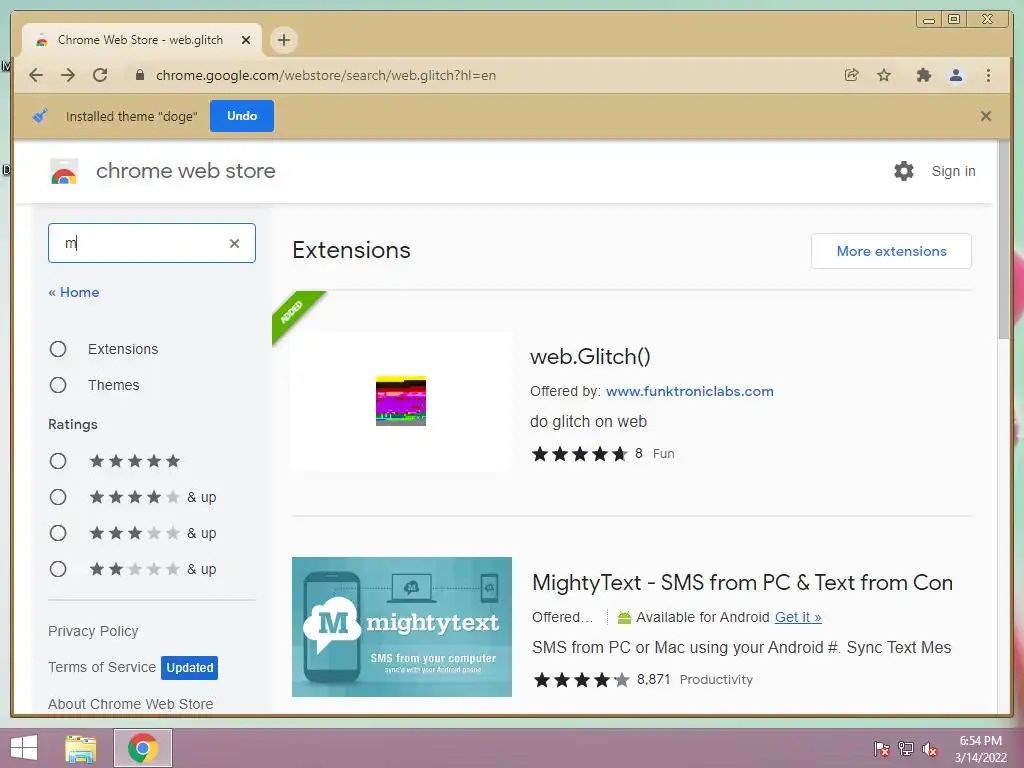
Task: Visit www.funktroniclabs.com developer link
Action: click(x=690, y=391)
